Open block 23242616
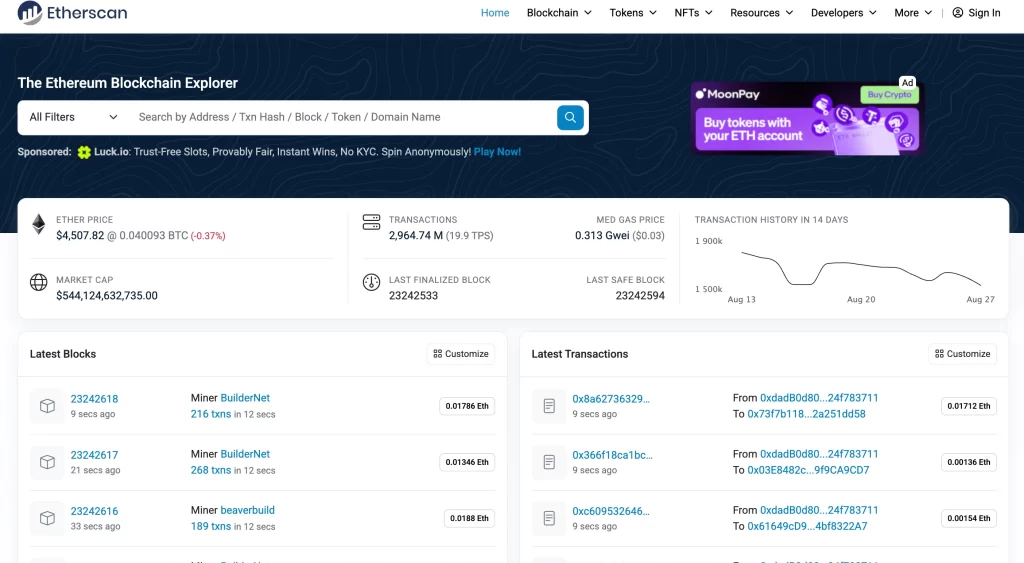 click(x=94, y=511)
